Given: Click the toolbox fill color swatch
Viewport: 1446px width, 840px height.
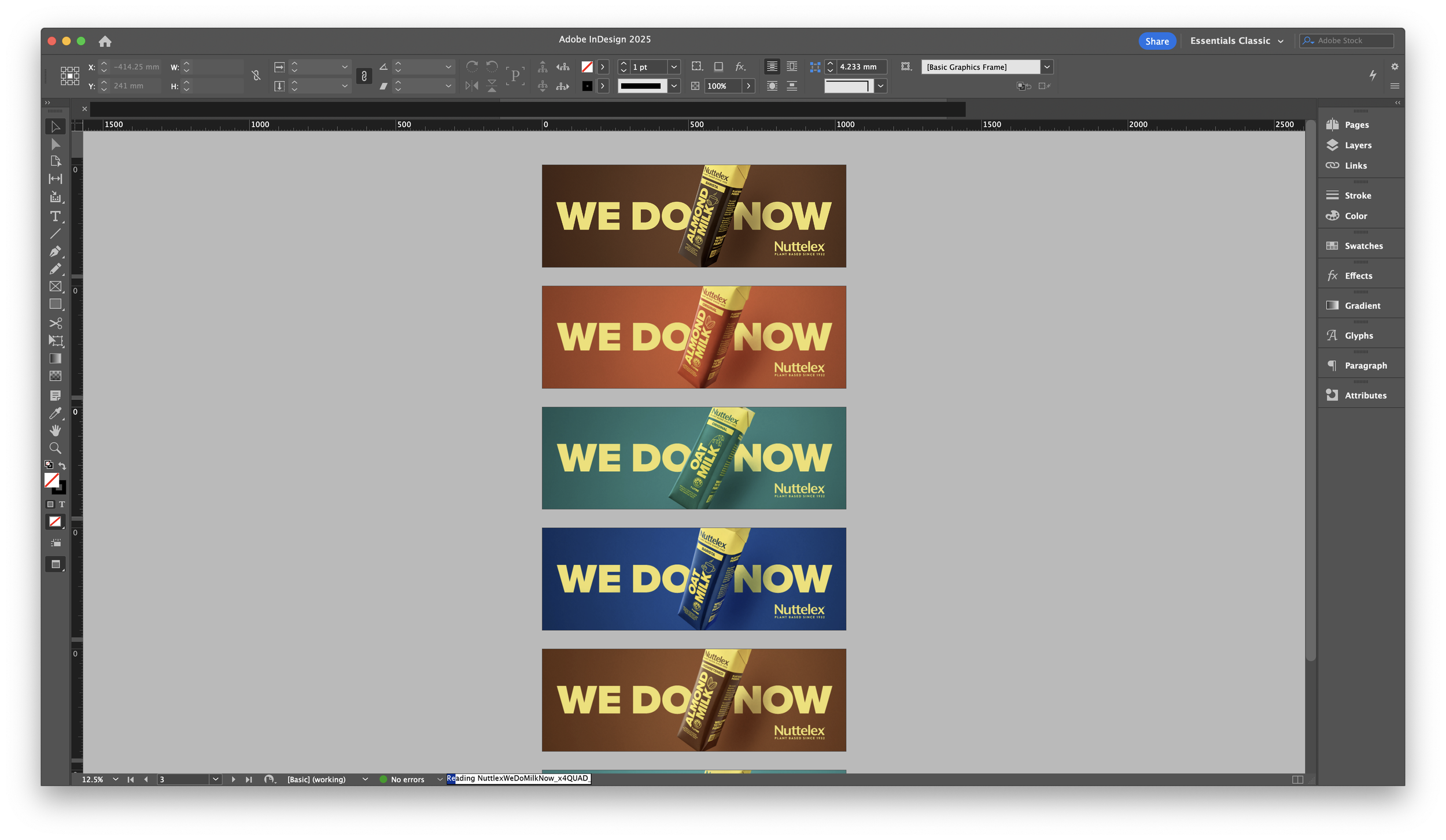Looking at the screenshot, I should [x=51, y=480].
